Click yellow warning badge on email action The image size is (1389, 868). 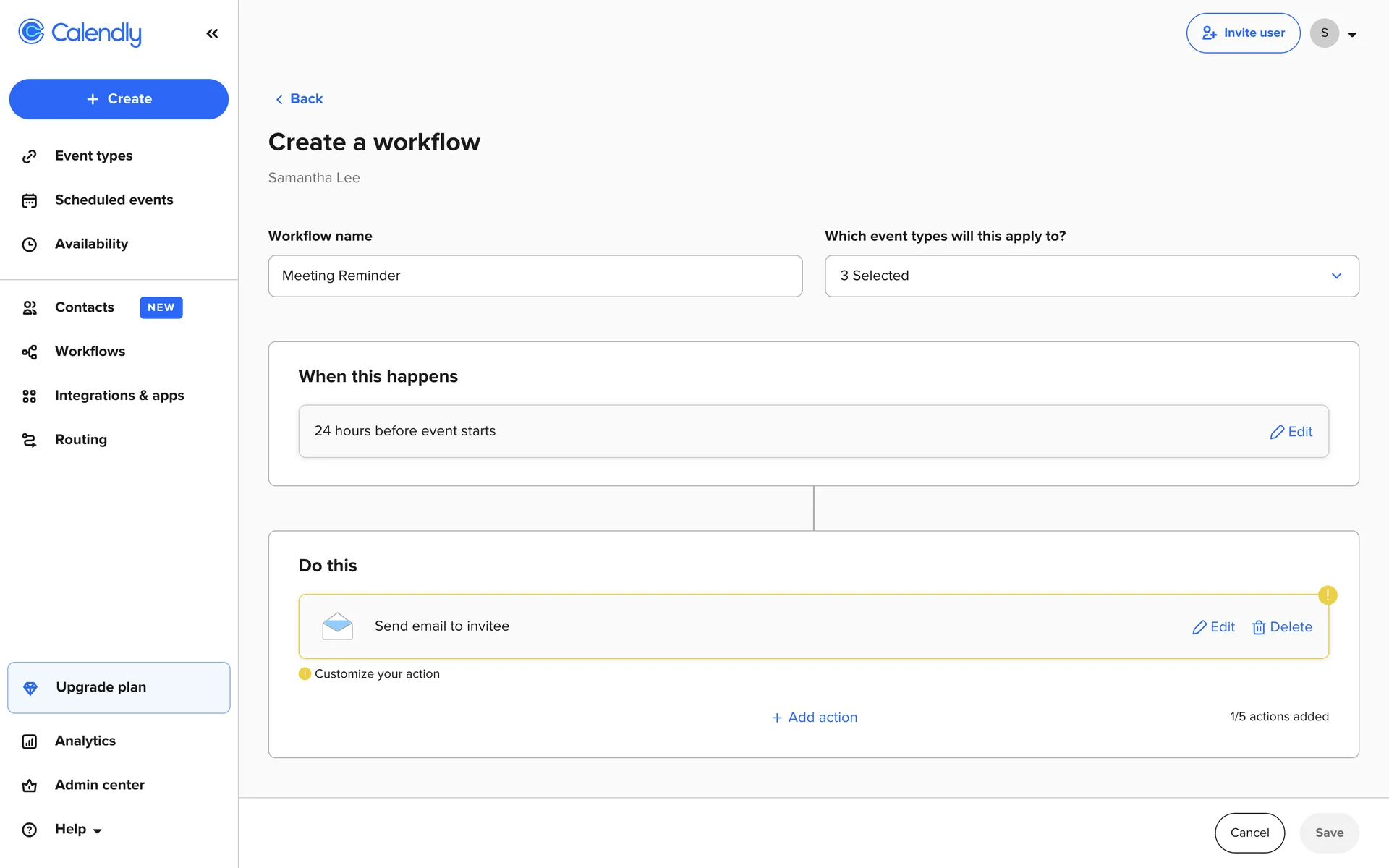pos(1328,595)
